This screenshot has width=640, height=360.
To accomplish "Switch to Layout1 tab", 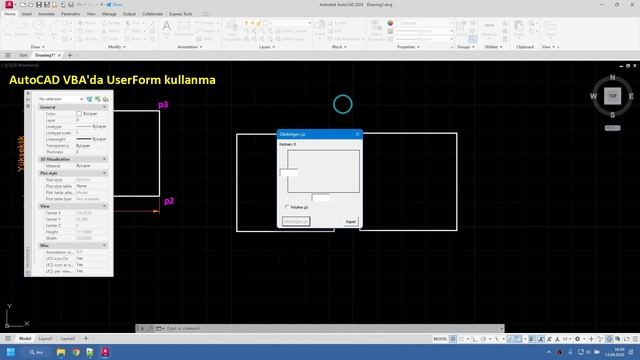I will pyautogui.click(x=45, y=338).
